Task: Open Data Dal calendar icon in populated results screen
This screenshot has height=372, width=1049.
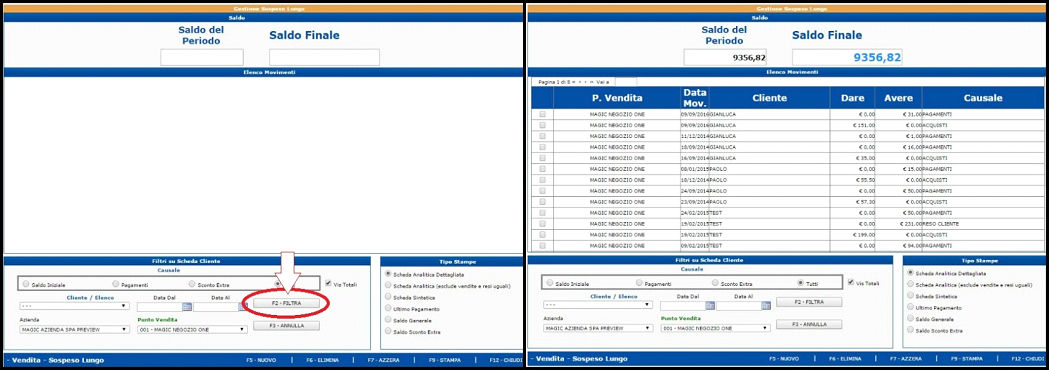Action: tap(710, 305)
